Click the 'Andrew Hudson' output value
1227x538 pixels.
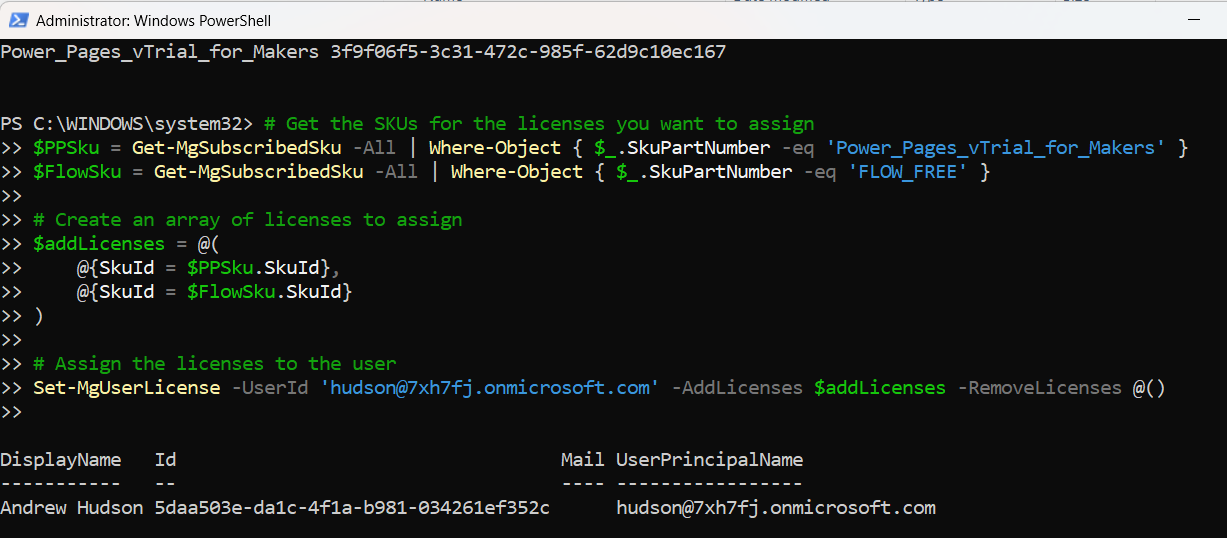[x=71, y=508]
